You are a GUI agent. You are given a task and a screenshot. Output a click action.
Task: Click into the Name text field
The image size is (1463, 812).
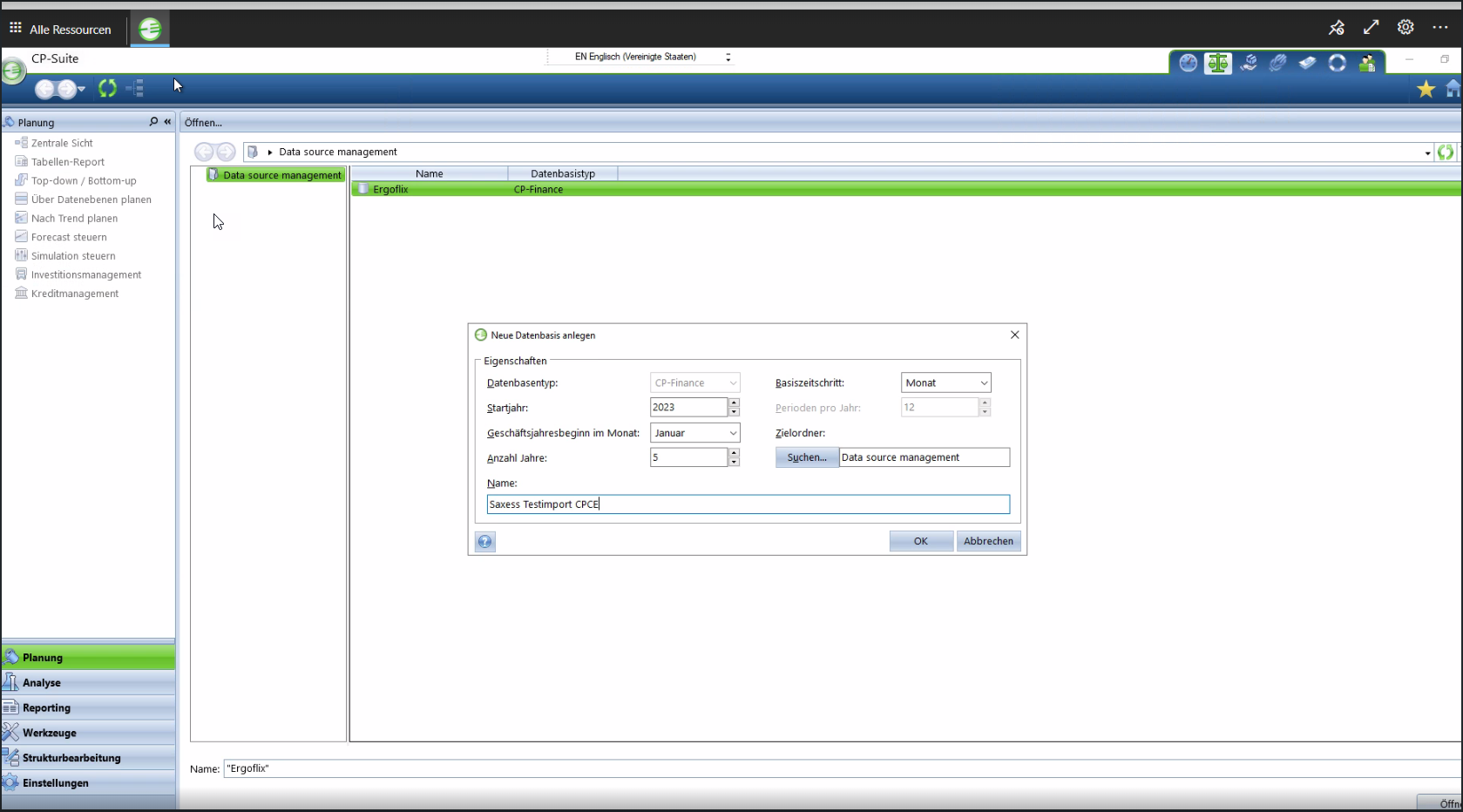[748, 504]
